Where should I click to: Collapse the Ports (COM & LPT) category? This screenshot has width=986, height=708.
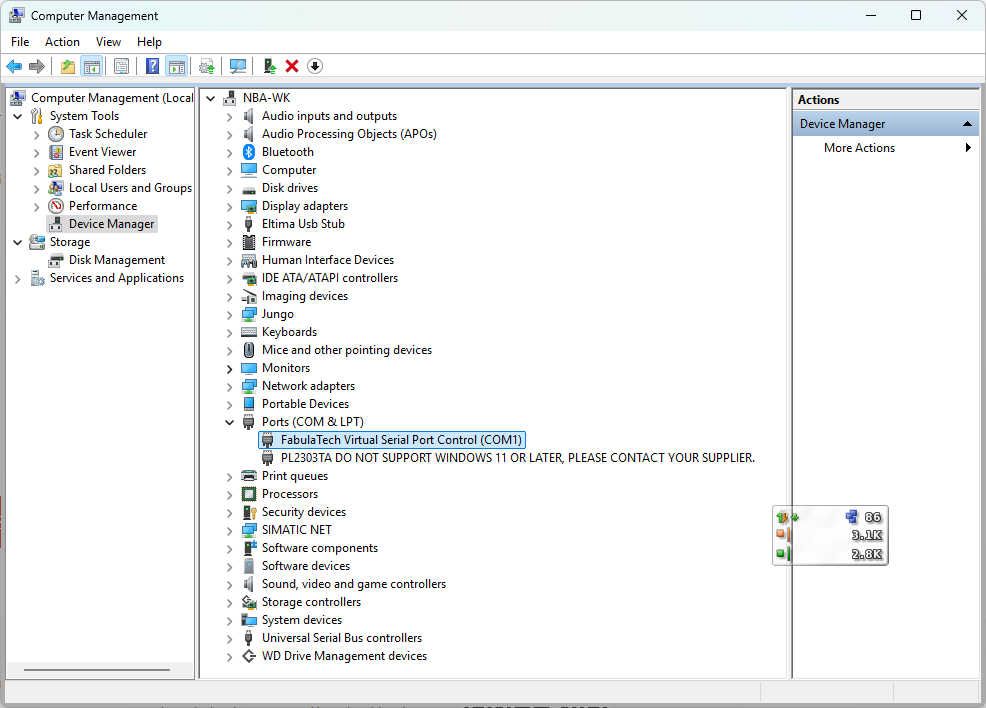point(230,423)
